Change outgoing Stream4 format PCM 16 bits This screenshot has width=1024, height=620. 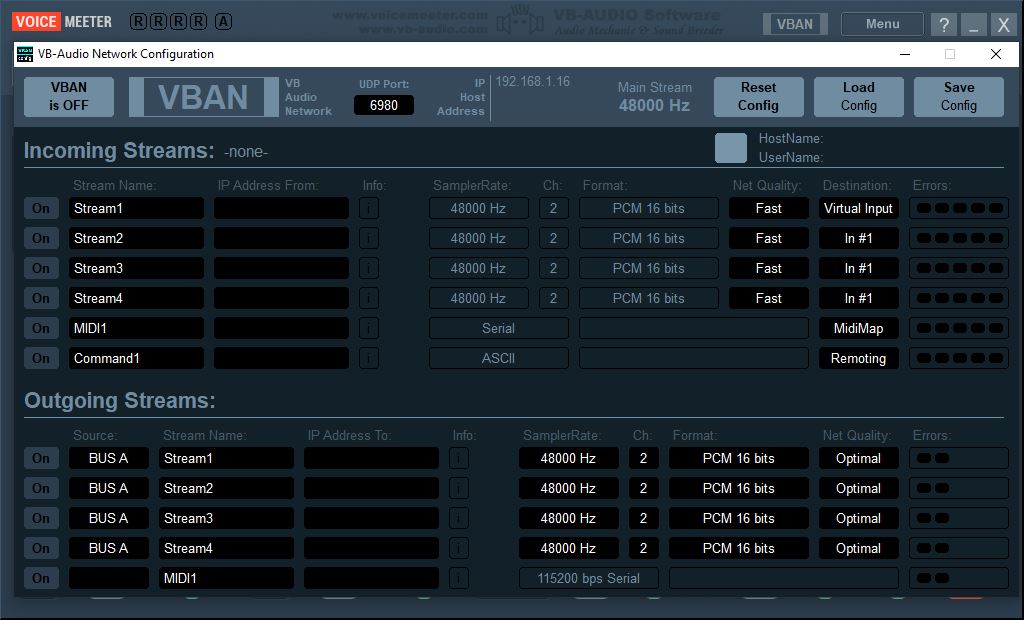[739, 549]
